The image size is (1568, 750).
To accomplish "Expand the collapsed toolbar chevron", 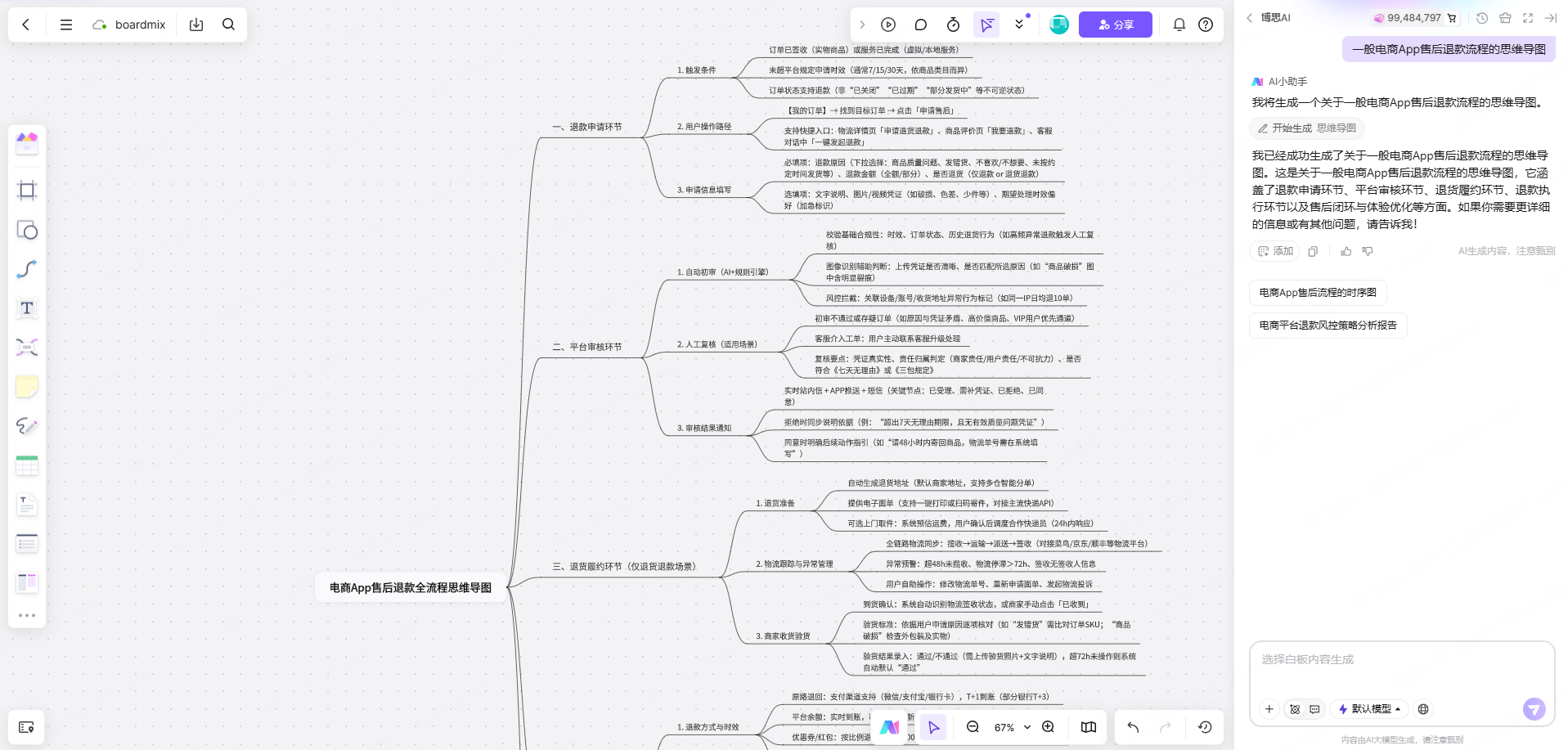I will [x=862, y=25].
